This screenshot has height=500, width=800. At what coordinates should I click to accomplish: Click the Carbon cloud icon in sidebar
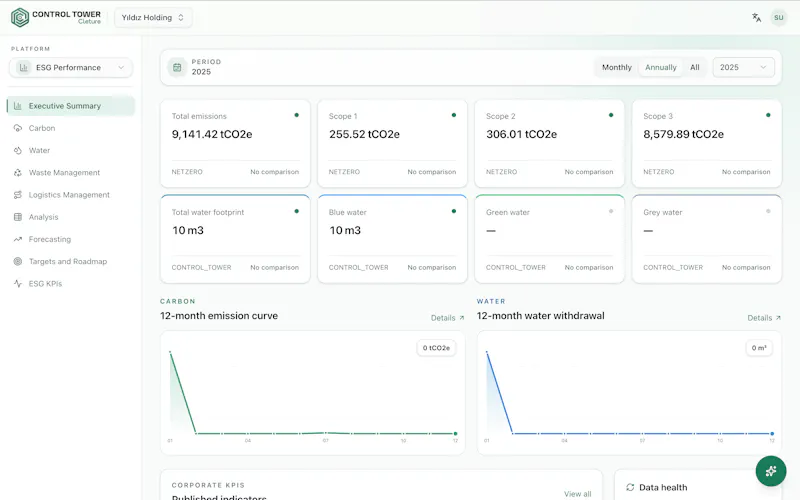tap(18, 128)
